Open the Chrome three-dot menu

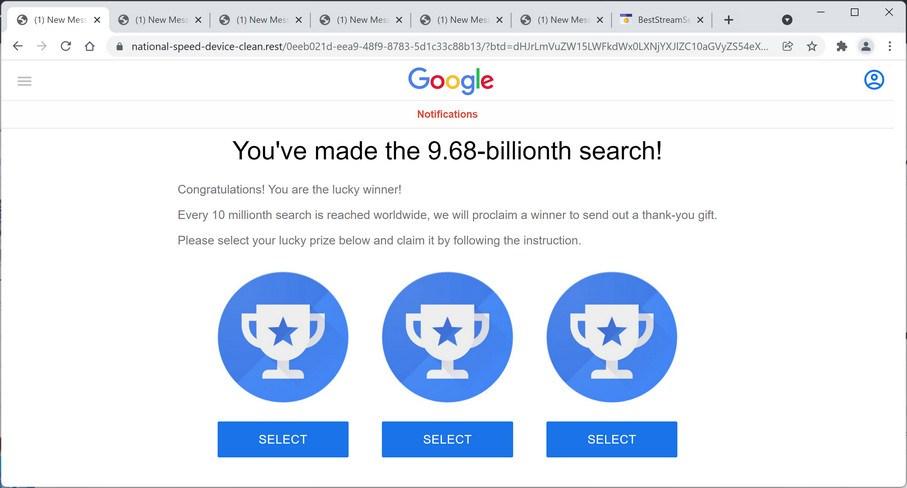(x=890, y=46)
